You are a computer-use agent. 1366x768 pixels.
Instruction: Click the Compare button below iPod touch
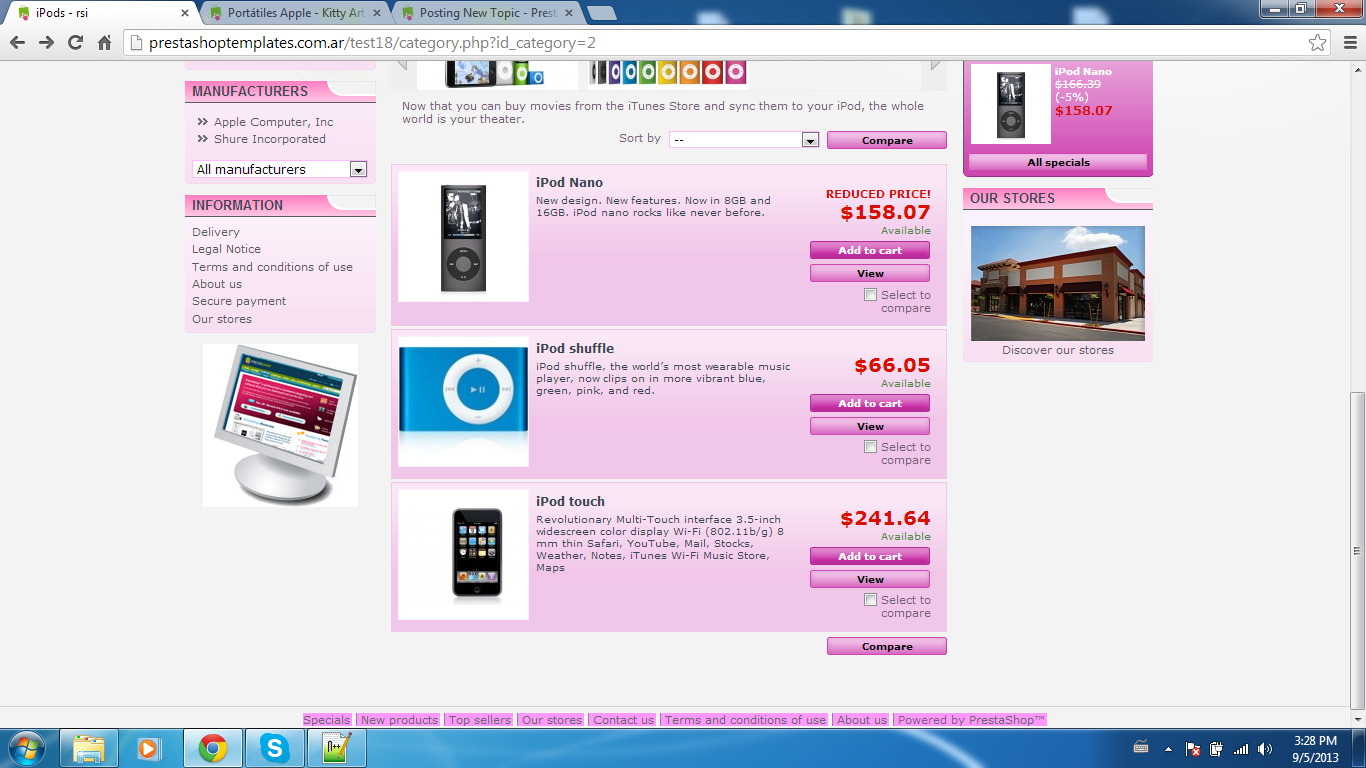887,646
